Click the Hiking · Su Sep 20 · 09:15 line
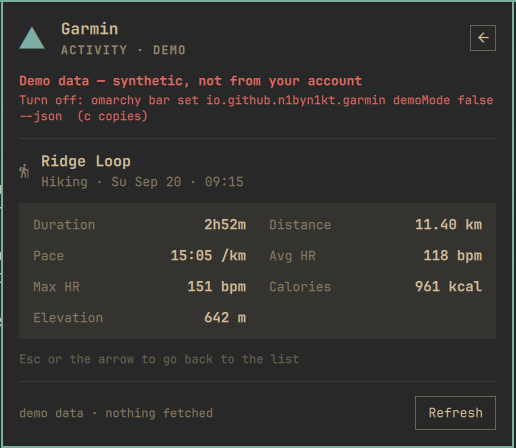 click(142, 182)
